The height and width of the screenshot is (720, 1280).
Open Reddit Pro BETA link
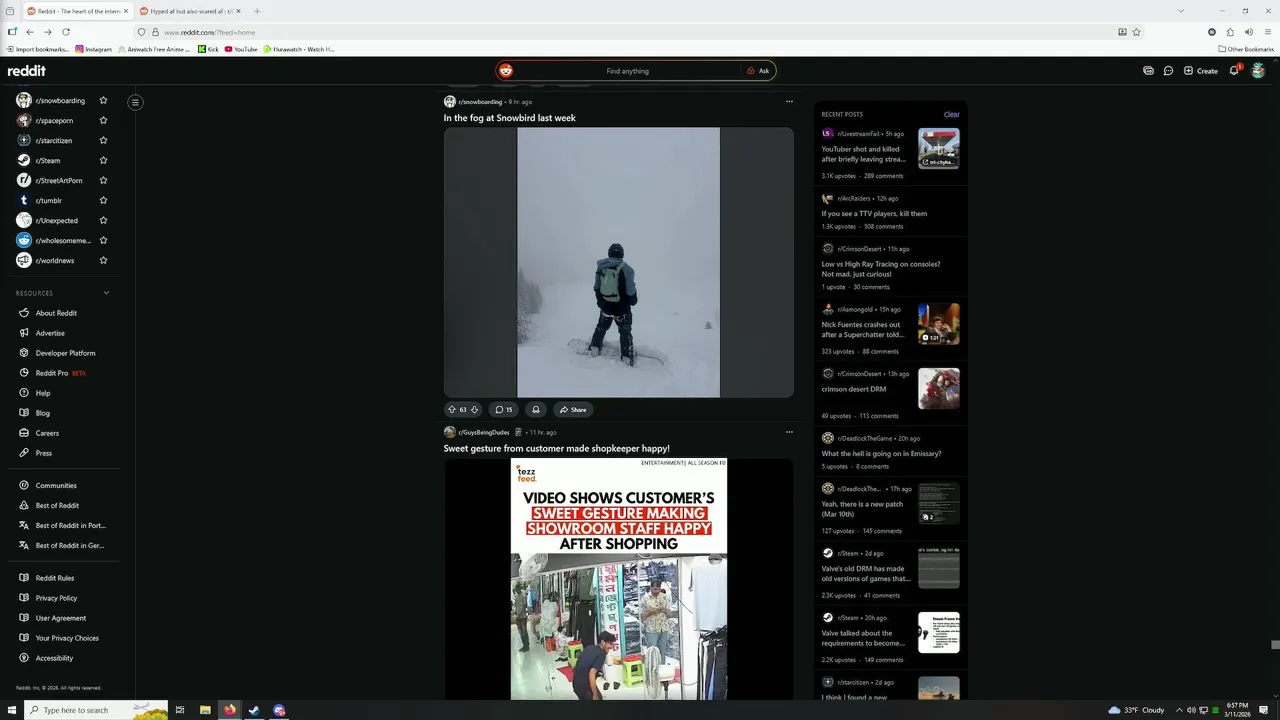coord(61,373)
